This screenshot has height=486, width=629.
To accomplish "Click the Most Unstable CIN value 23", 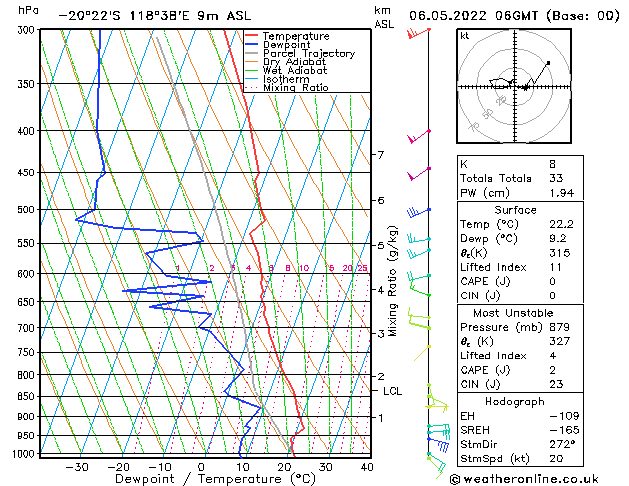I will tap(556, 384).
